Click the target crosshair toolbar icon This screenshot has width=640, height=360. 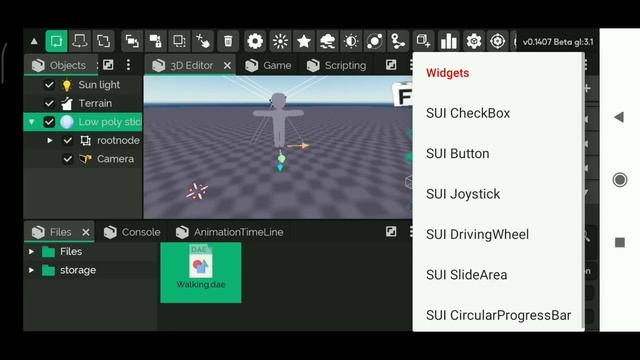pyautogui.click(x=498, y=41)
